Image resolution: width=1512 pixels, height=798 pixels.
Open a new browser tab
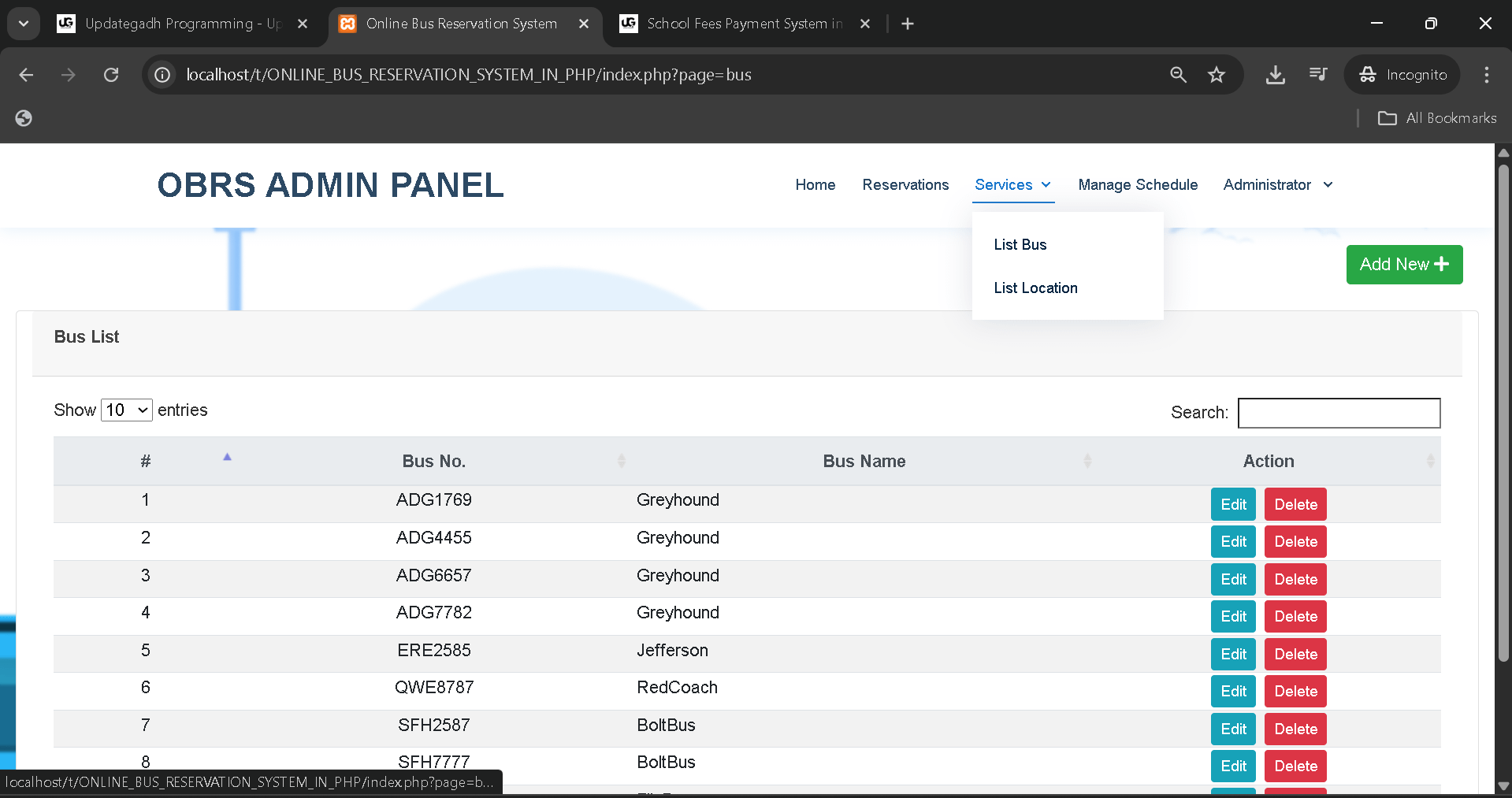click(908, 24)
